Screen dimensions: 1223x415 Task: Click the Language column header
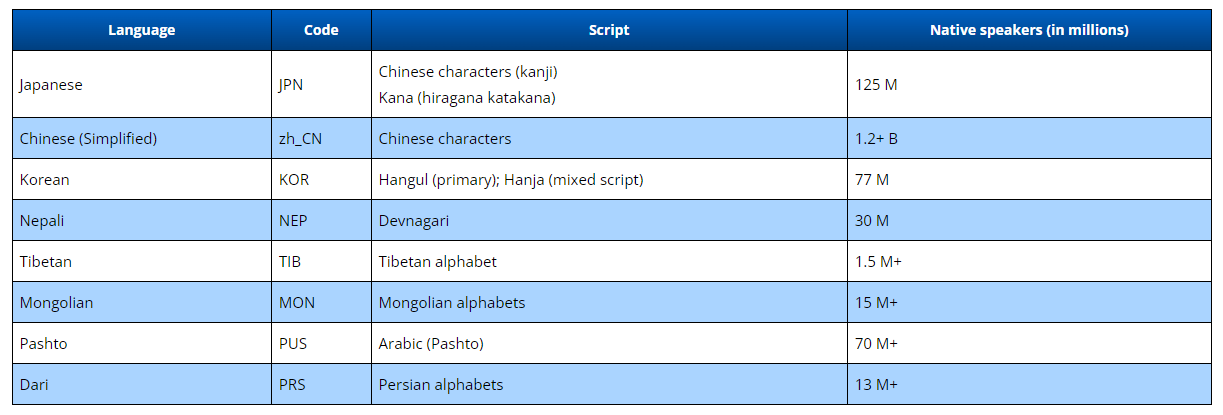point(141,30)
